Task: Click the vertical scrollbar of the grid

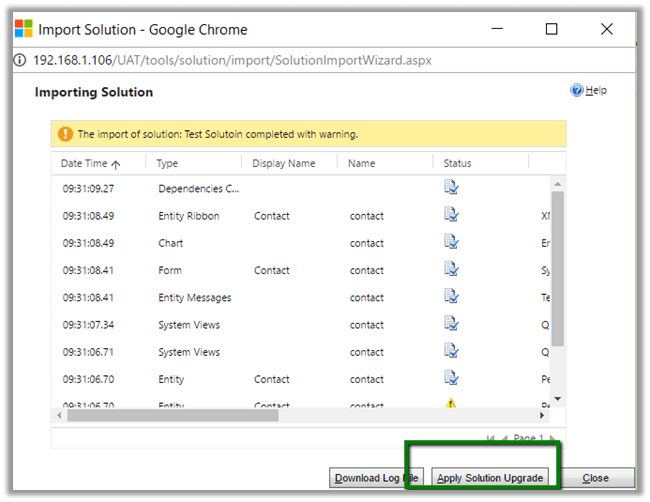Action: (558, 270)
